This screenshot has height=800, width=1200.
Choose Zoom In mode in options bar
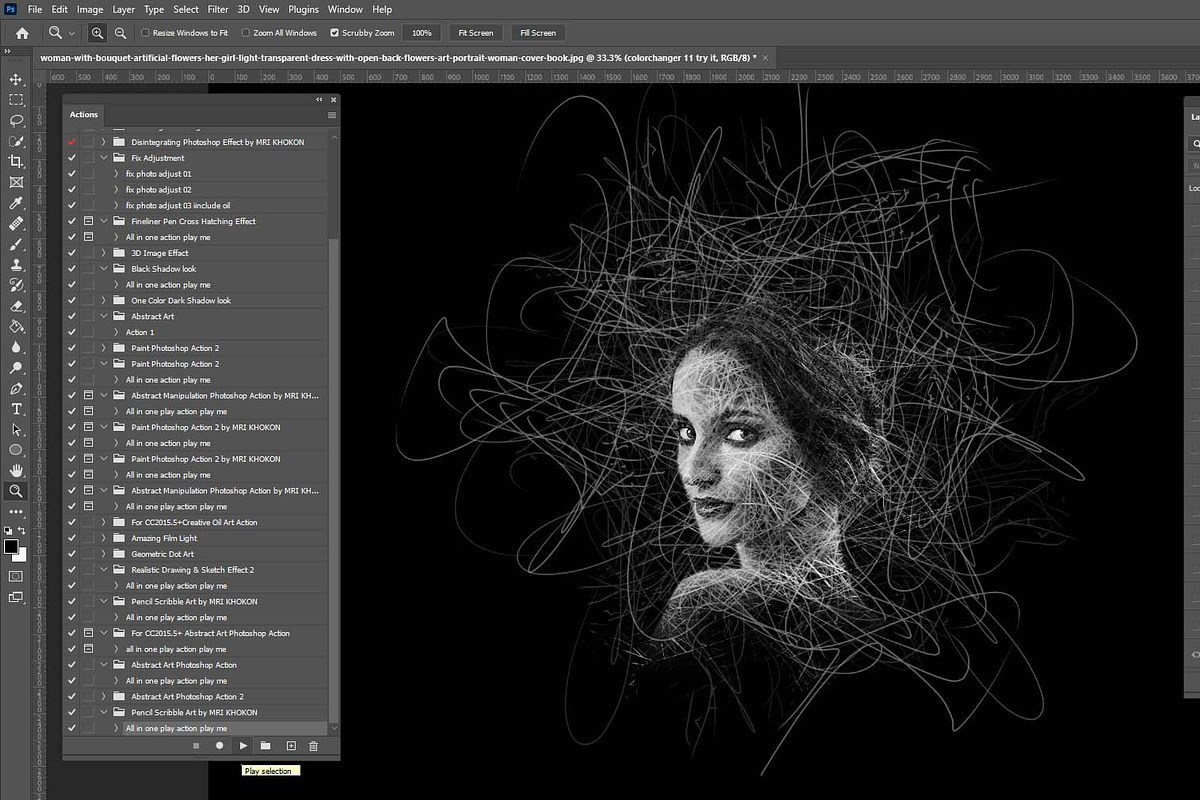point(97,33)
